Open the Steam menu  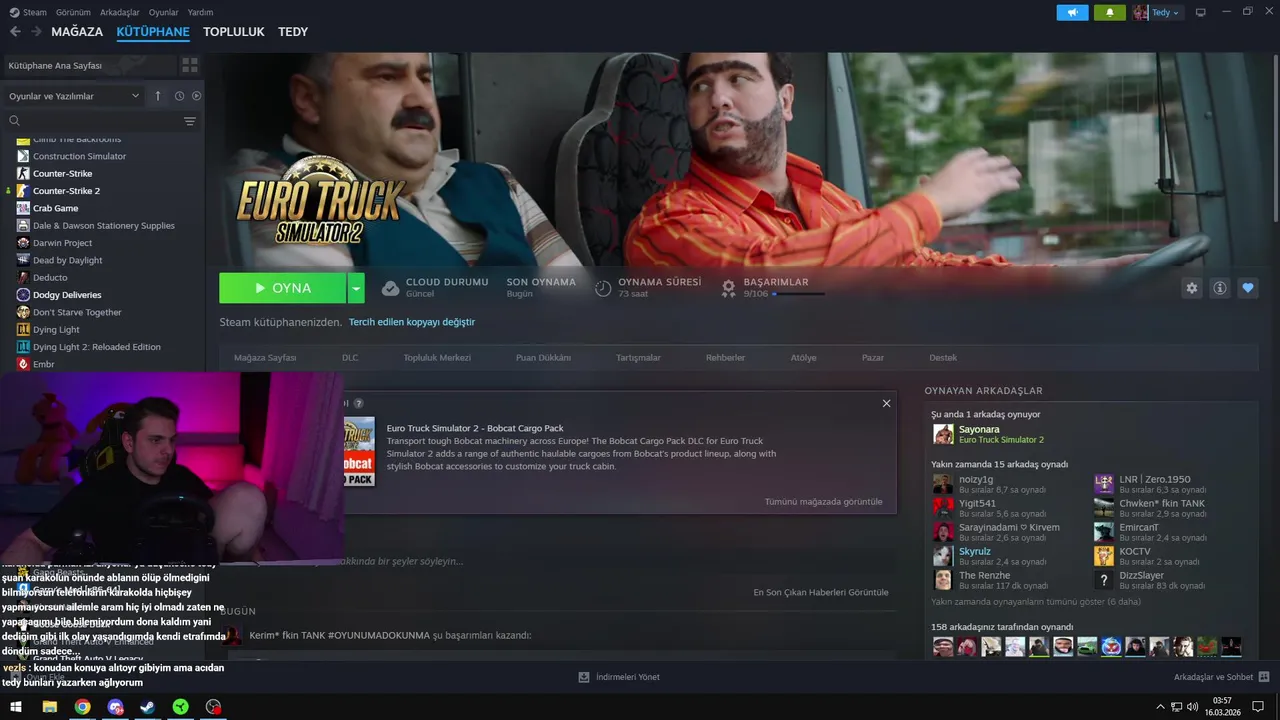[34, 12]
